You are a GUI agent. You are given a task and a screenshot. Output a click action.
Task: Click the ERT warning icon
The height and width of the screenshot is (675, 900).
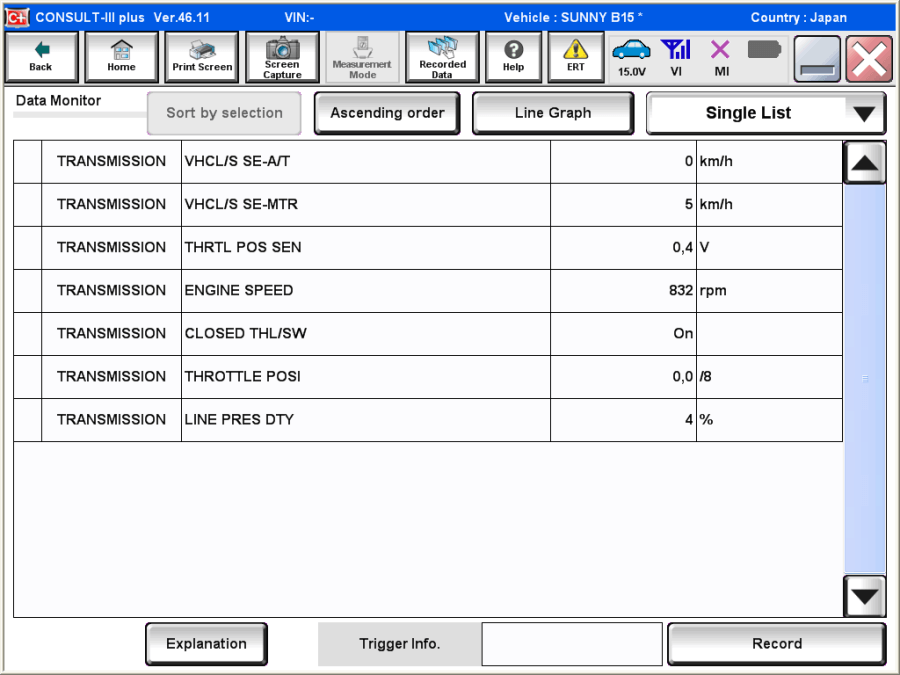(576, 57)
